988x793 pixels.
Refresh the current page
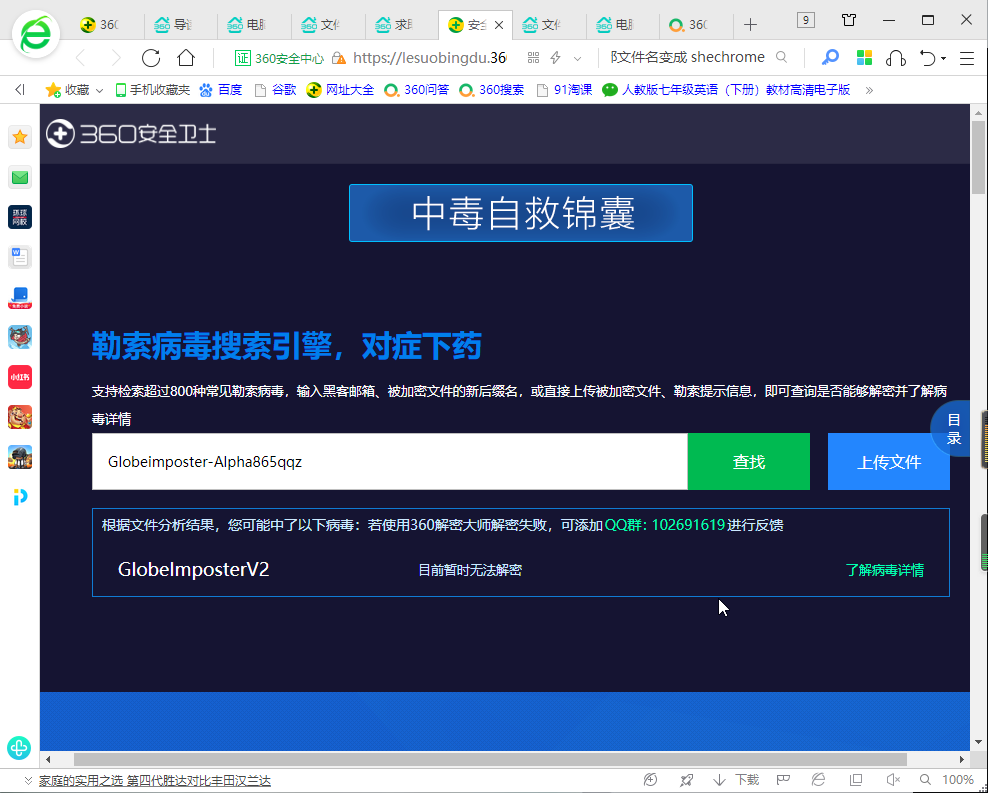[150, 57]
